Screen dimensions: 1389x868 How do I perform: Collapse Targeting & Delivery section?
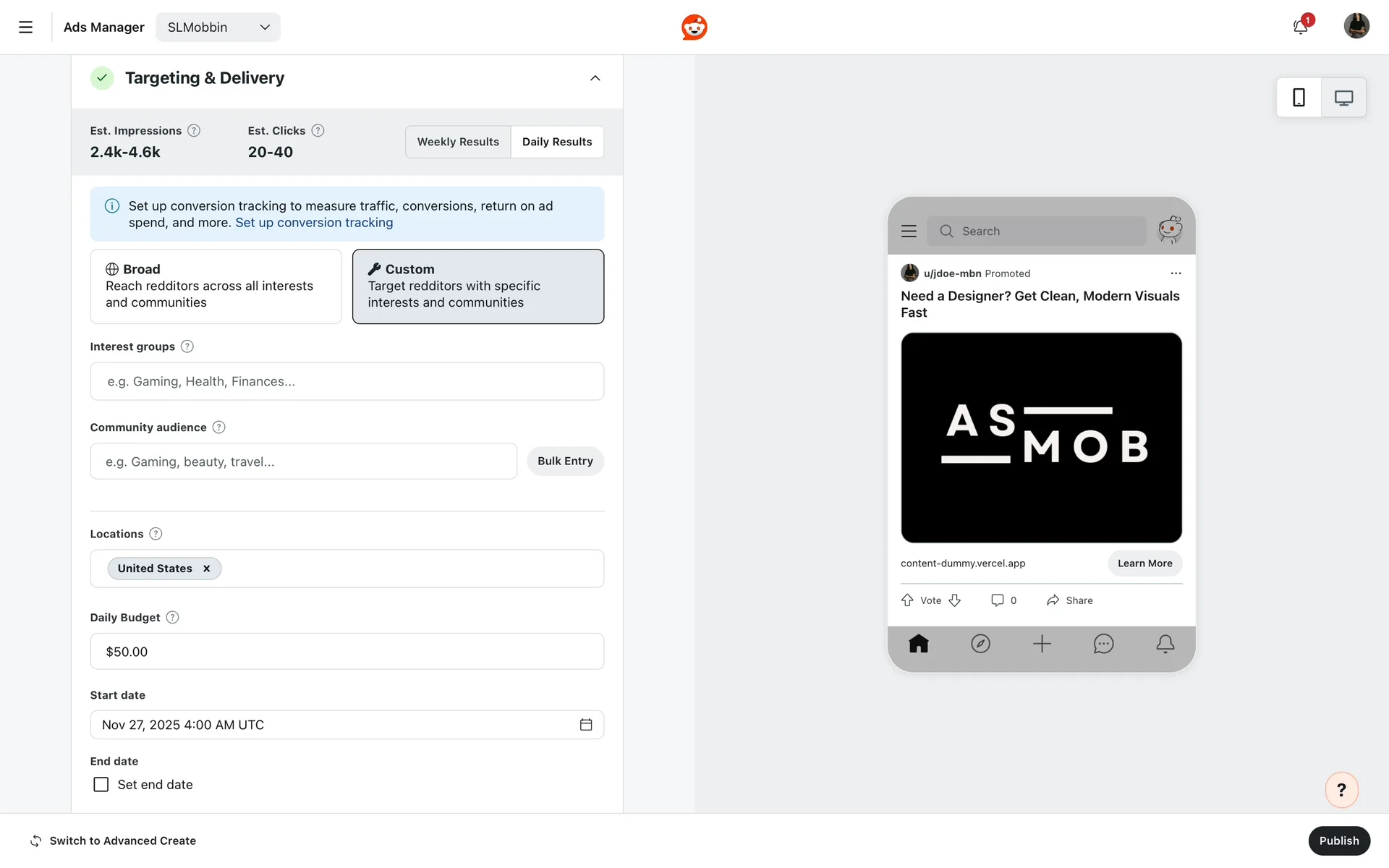click(x=595, y=78)
